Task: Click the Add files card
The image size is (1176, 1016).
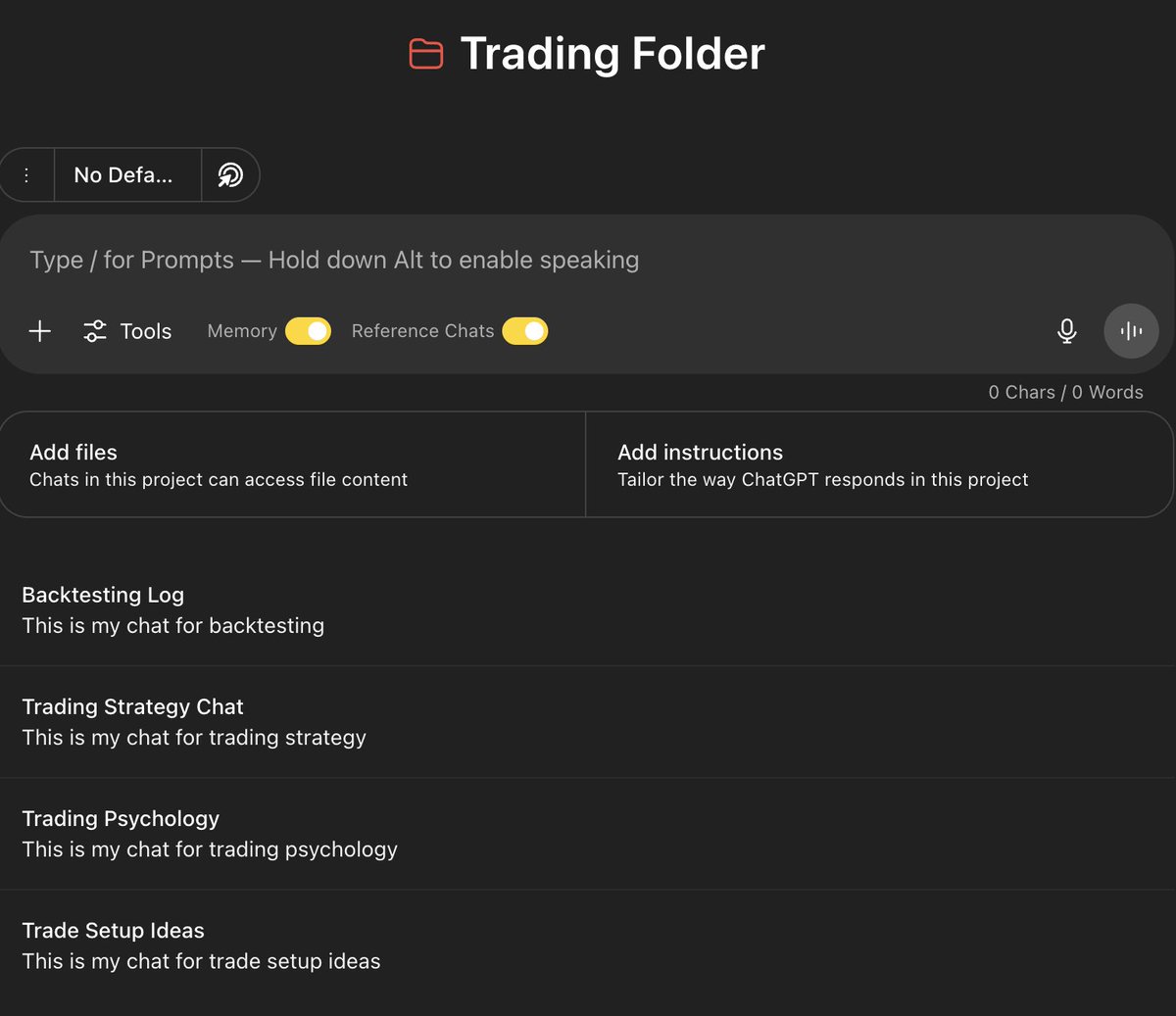Action: pos(292,464)
